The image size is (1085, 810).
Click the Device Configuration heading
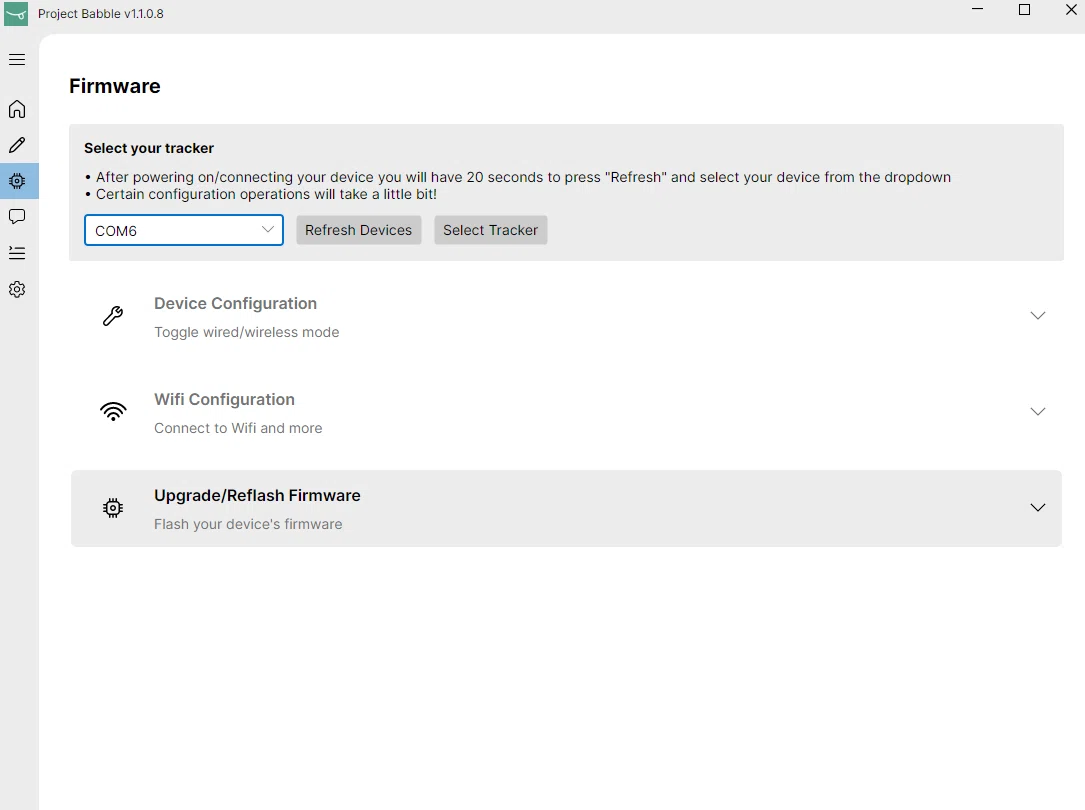pyautogui.click(x=235, y=304)
